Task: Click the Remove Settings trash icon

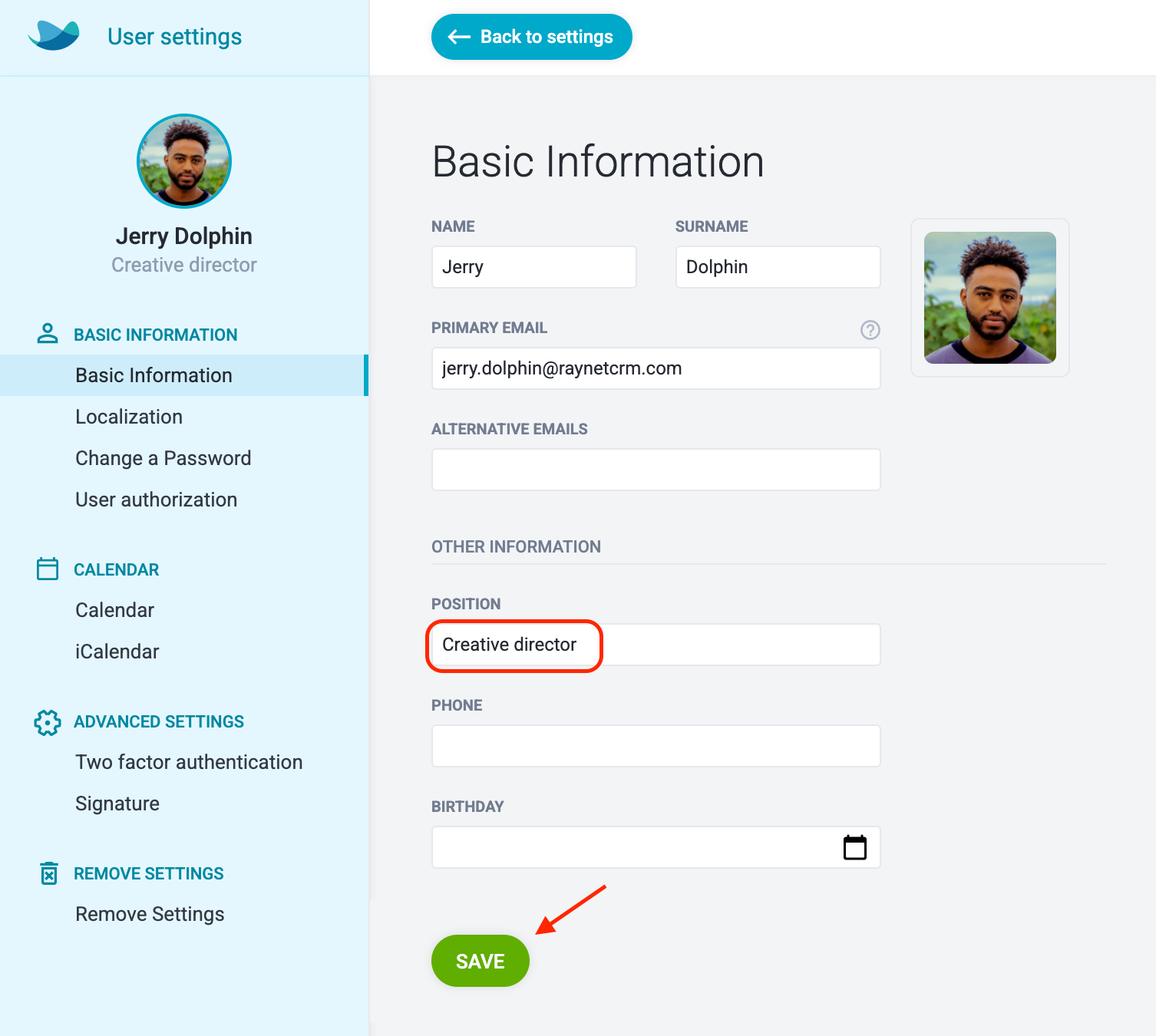Action: pos(48,873)
